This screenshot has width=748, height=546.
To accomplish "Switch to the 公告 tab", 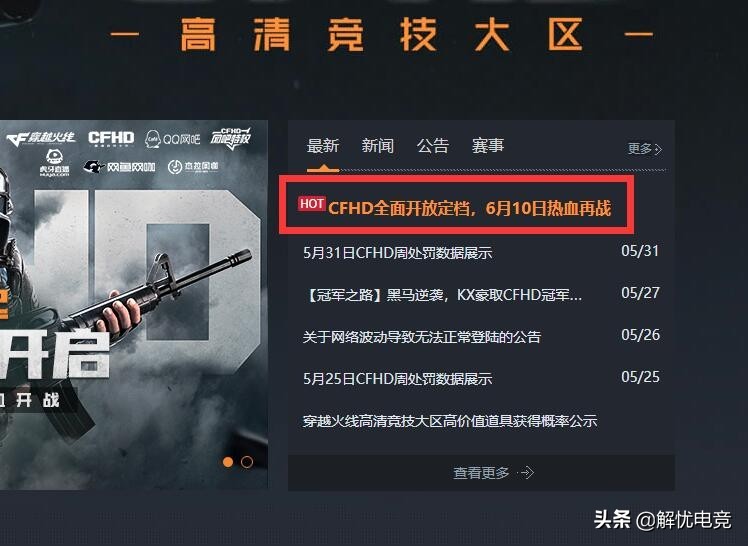I will coord(433,145).
